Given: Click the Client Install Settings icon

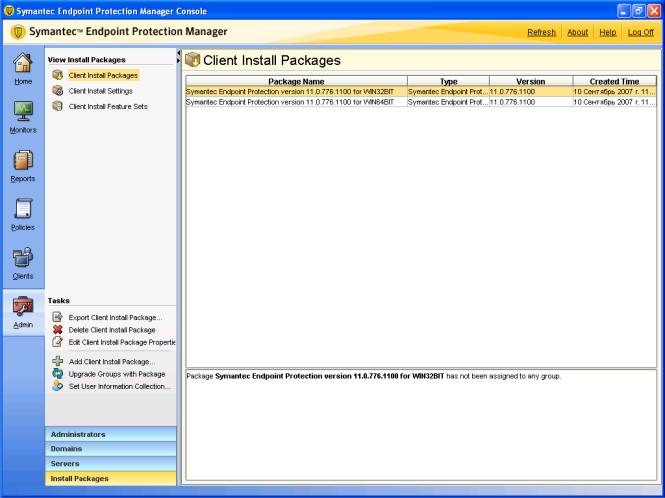Looking at the screenshot, I should tap(57, 90).
